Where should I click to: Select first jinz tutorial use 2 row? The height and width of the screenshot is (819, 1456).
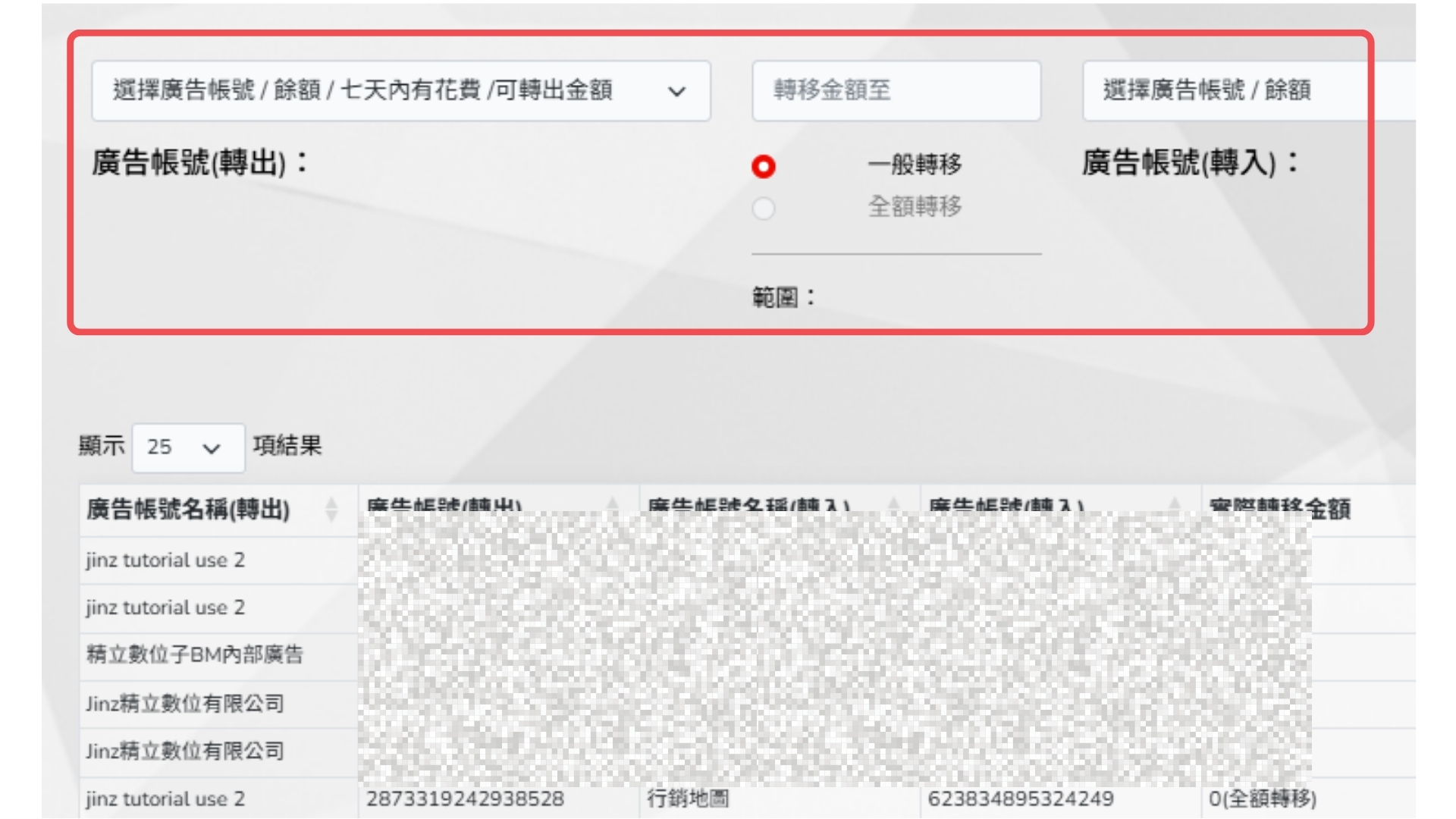(165, 560)
